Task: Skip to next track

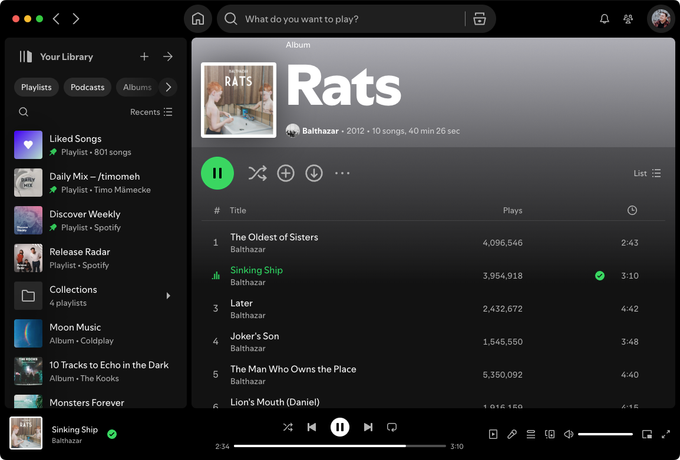Action: (x=368, y=427)
